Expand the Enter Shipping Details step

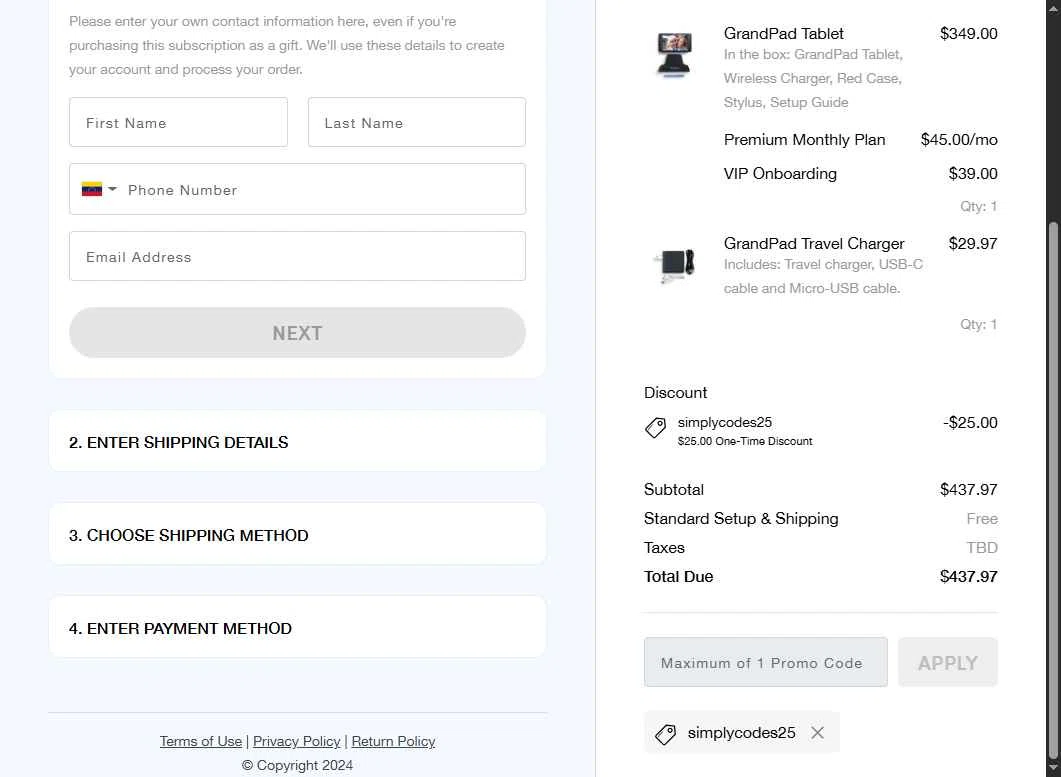(x=297, y=442)
